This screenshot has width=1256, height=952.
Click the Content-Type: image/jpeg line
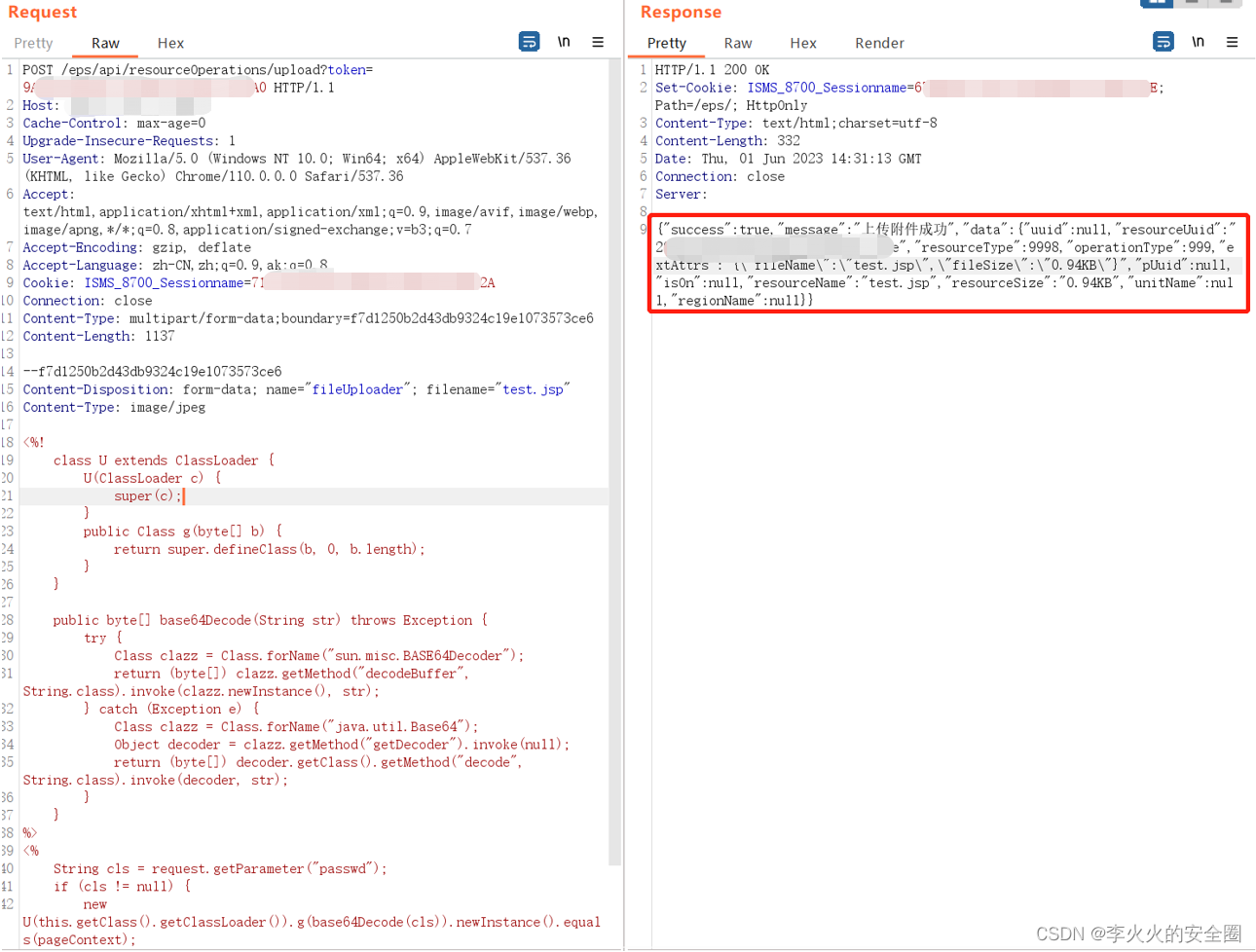tap(114, 407)
